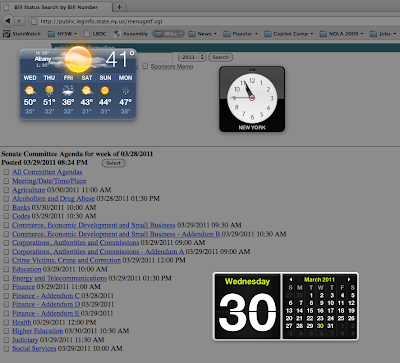The height and width of the screenshot is (363, 400).
Task: Open the LBDC bookmark
Action: [x=95, y=34]
